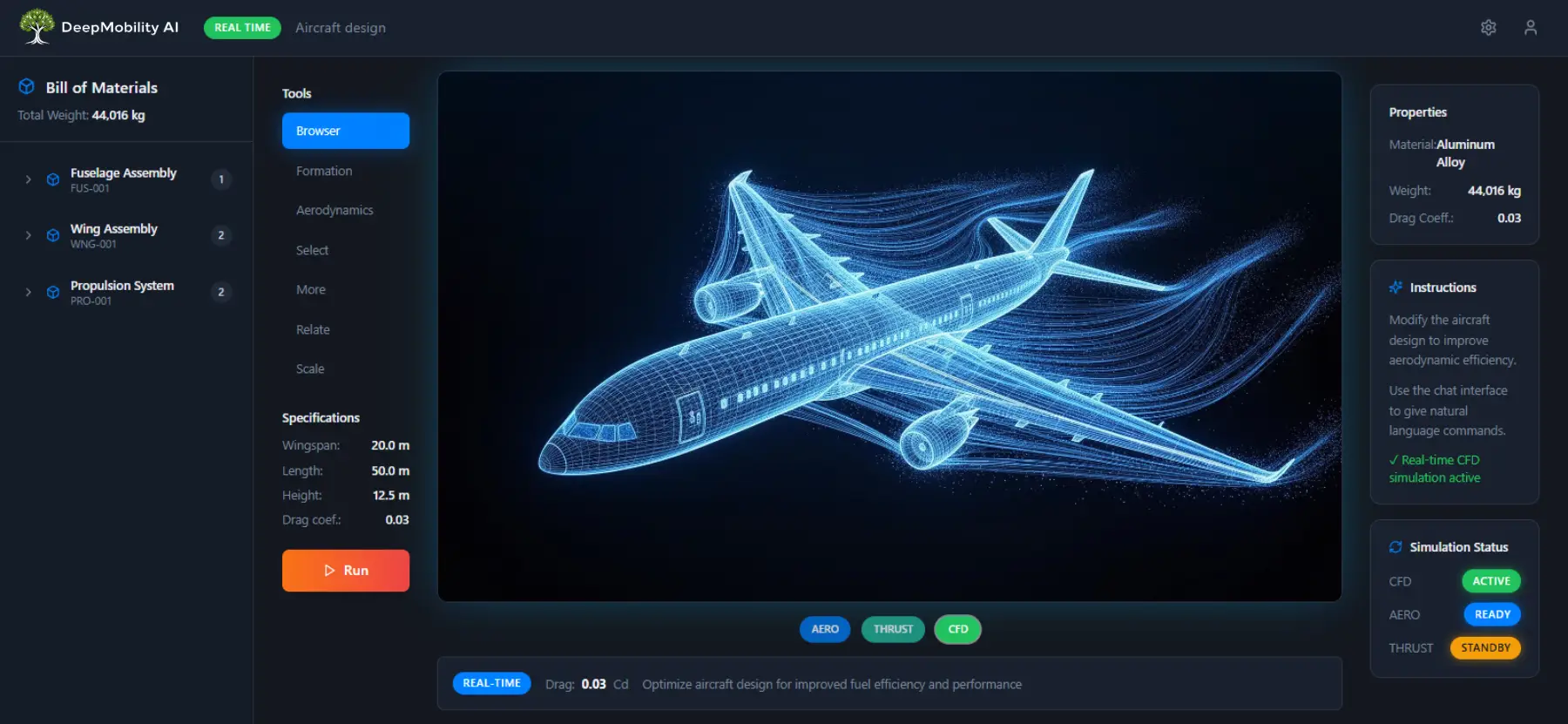Click the Properties panel heading
This screenshot has width=1568, height=724.
pos(1417,112)
